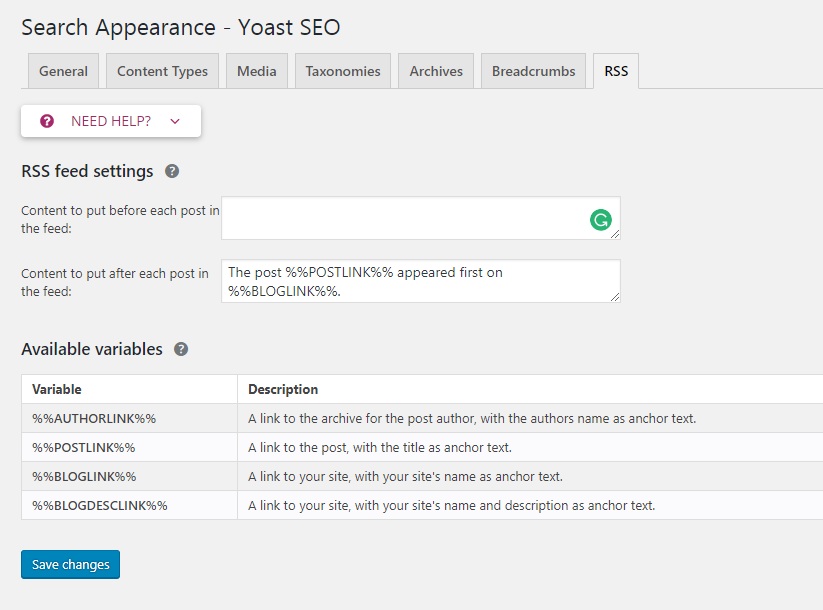Click the 'Search Appearance - Yoast SEO' title
Image resolution: width=823 pixels, height=610 pixels.
[x=181, y=27]
